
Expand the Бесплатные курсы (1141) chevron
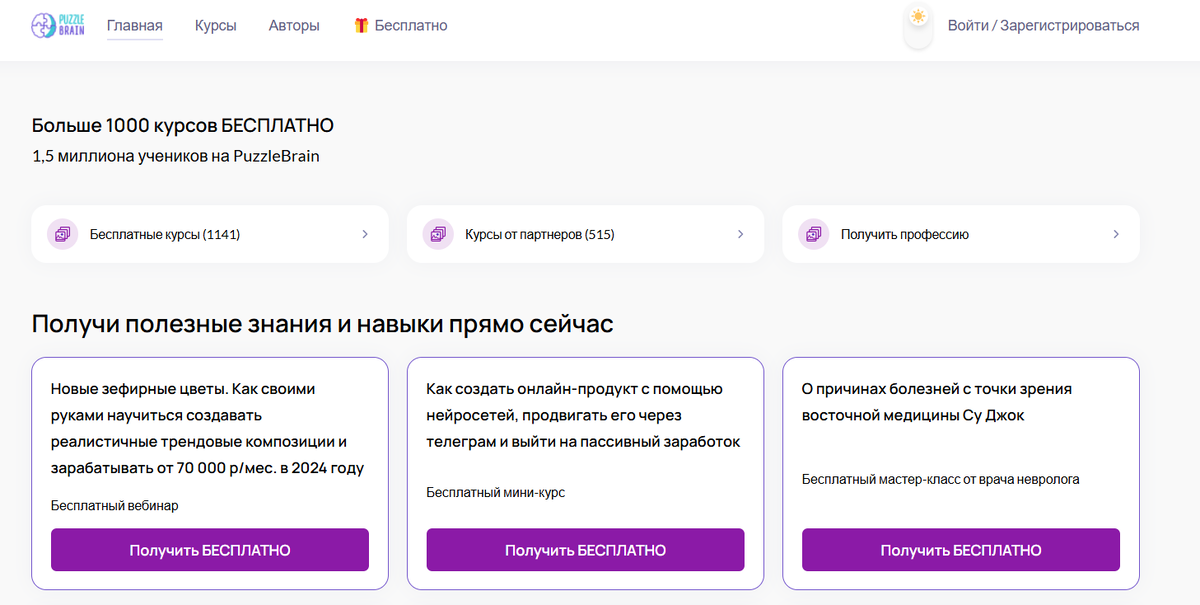(x=365, y=234)
